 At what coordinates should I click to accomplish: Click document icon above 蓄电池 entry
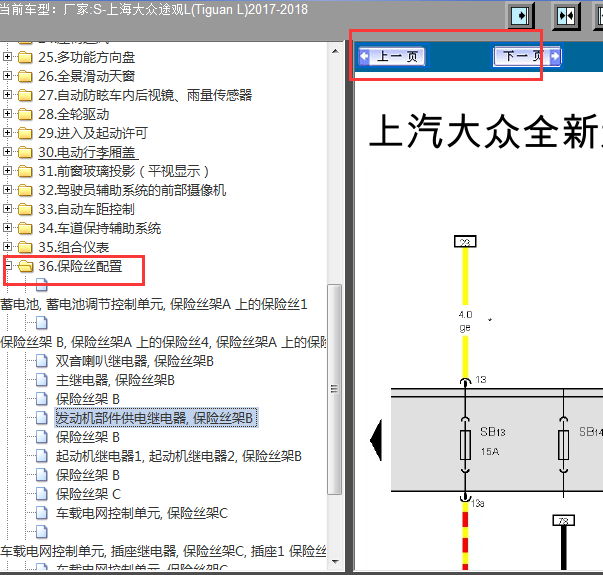coord(42,285)
